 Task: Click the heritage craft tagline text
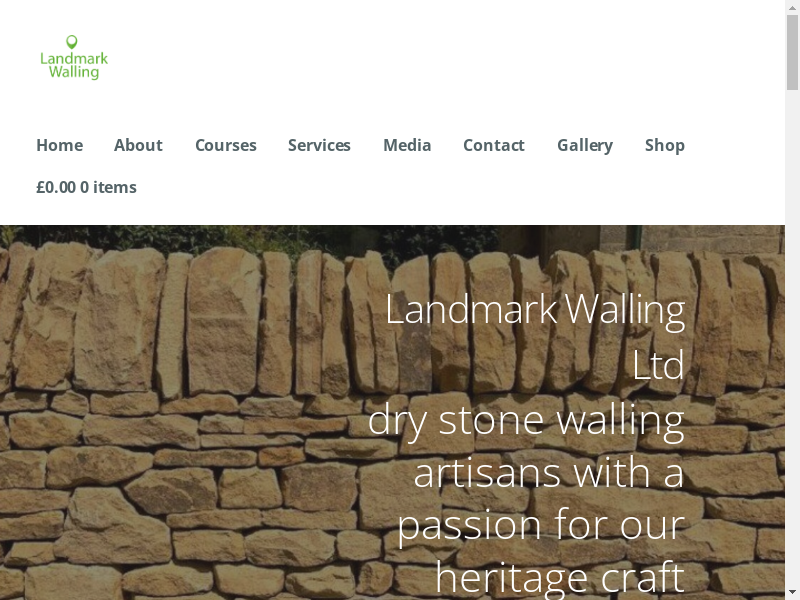[560, 577]
